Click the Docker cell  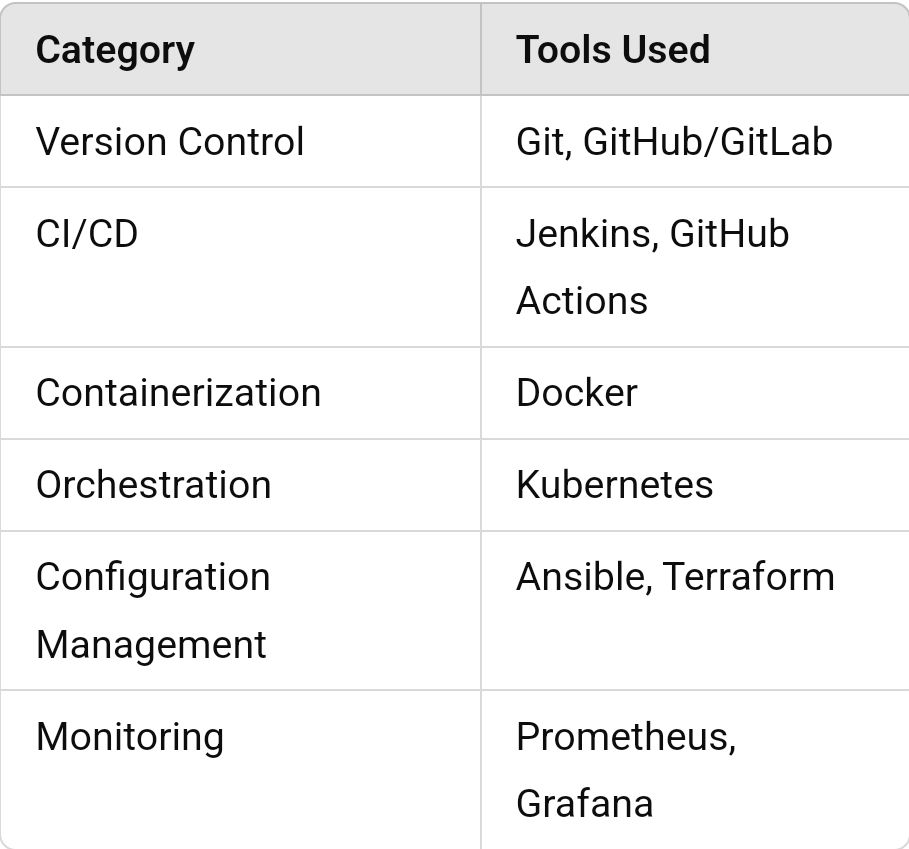click(x=576, y=393)
